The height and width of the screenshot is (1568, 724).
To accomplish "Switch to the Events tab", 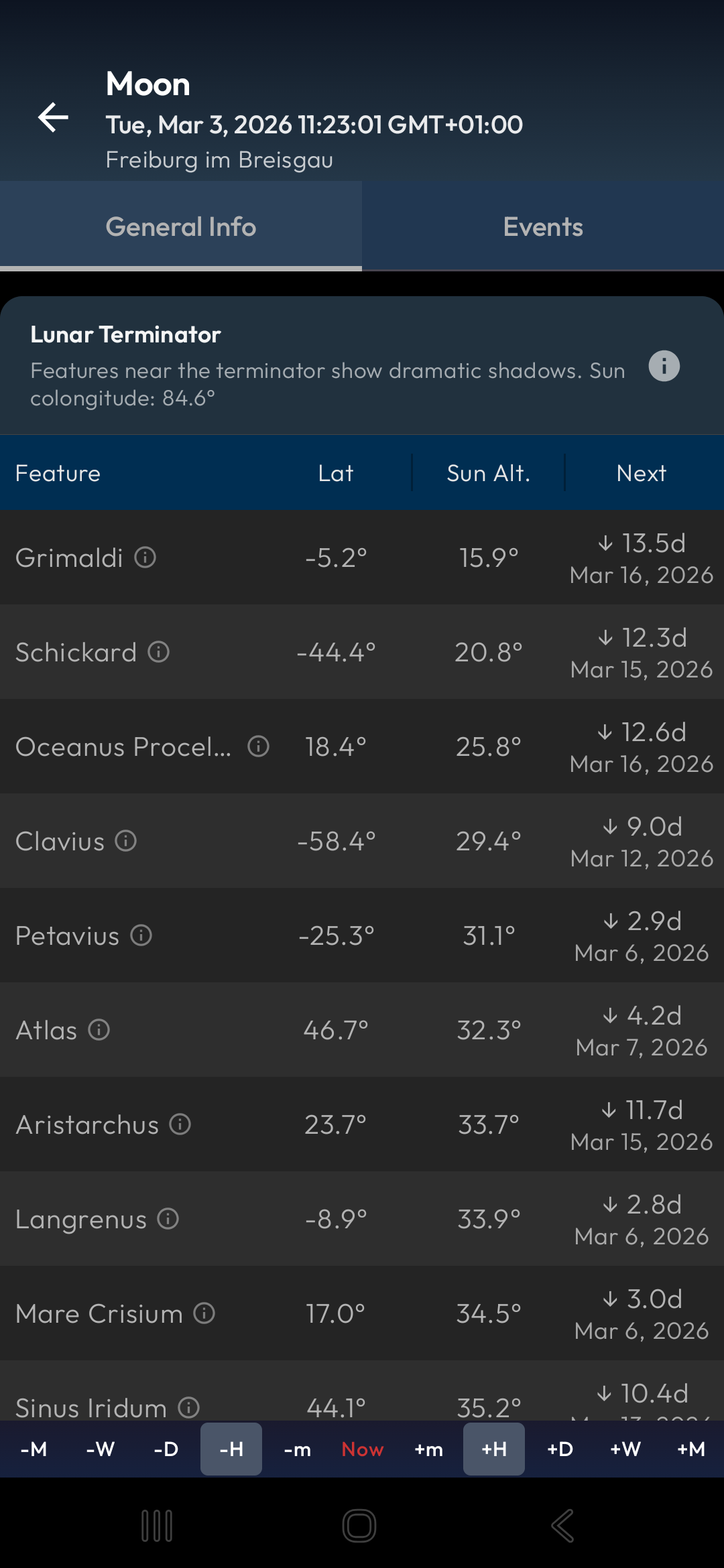I will tap(543, 226).
